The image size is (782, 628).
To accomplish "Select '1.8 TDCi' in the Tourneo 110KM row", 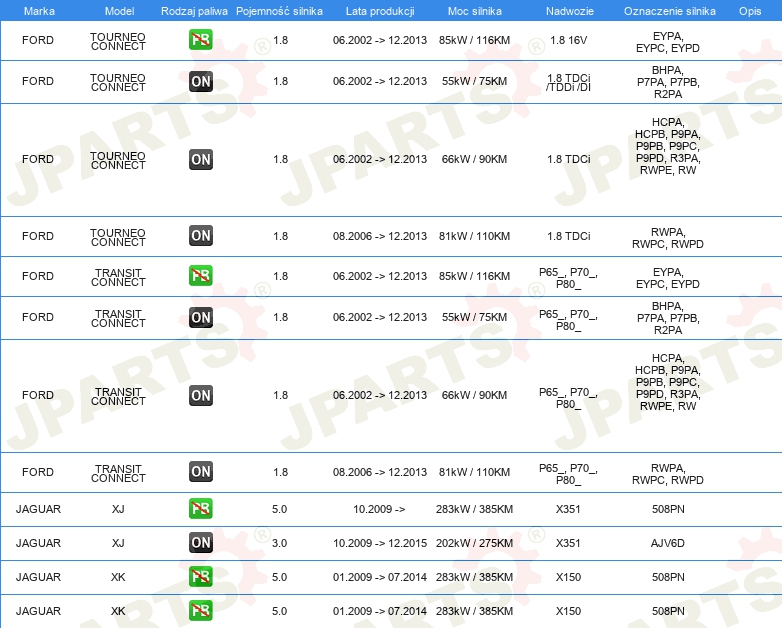I will pos(569,236).
